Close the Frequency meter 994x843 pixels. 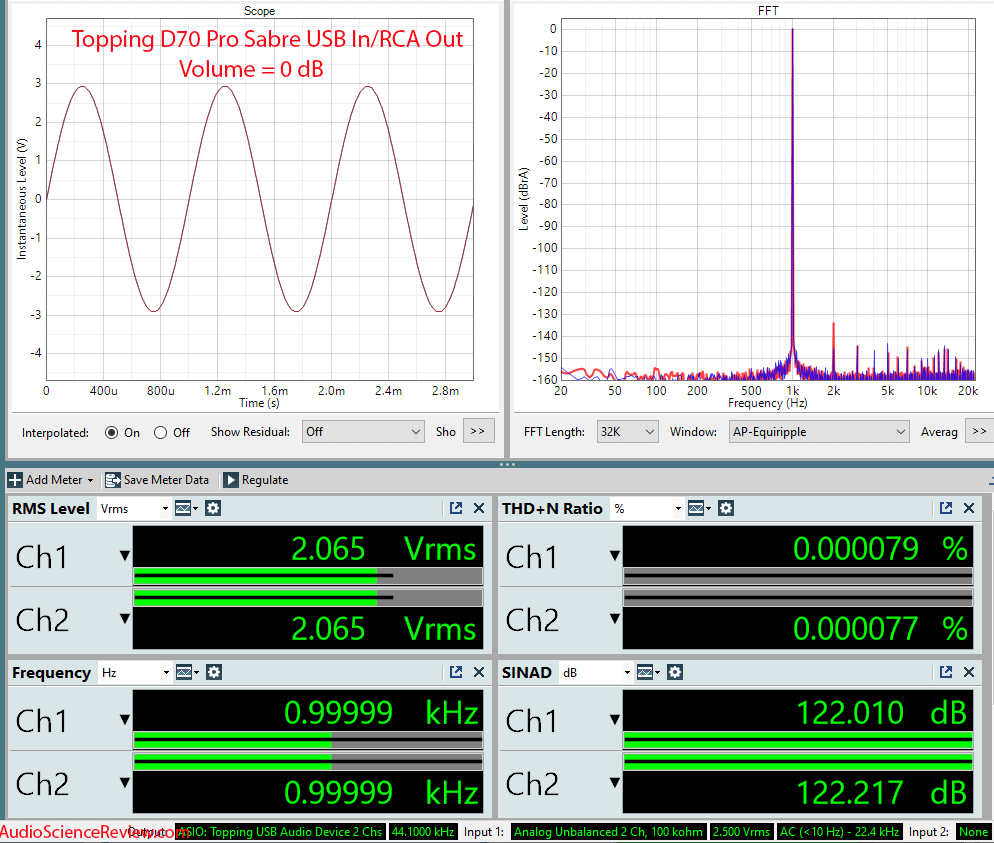click(x=479, y=672)
